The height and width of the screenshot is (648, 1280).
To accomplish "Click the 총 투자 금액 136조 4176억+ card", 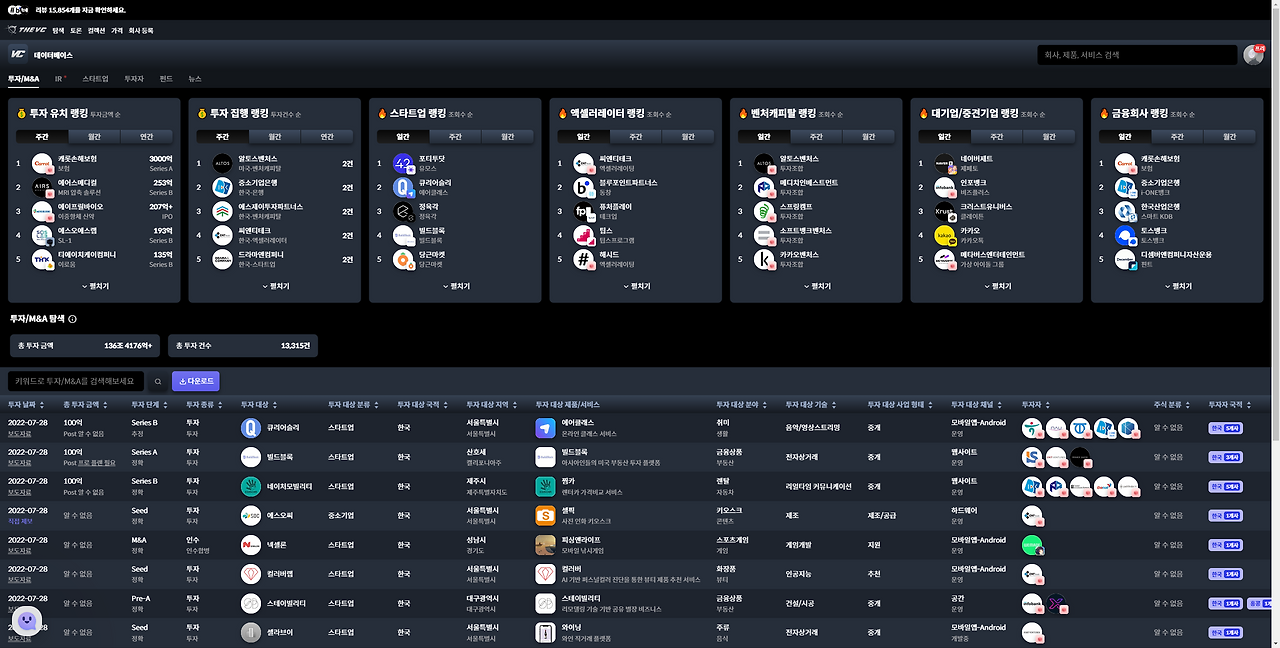I will tap(85, 345).
